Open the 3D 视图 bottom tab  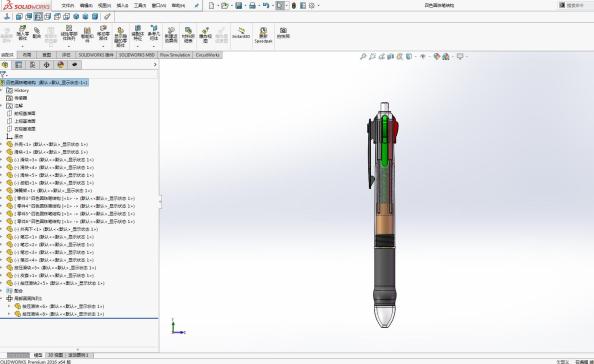(55, 355)
